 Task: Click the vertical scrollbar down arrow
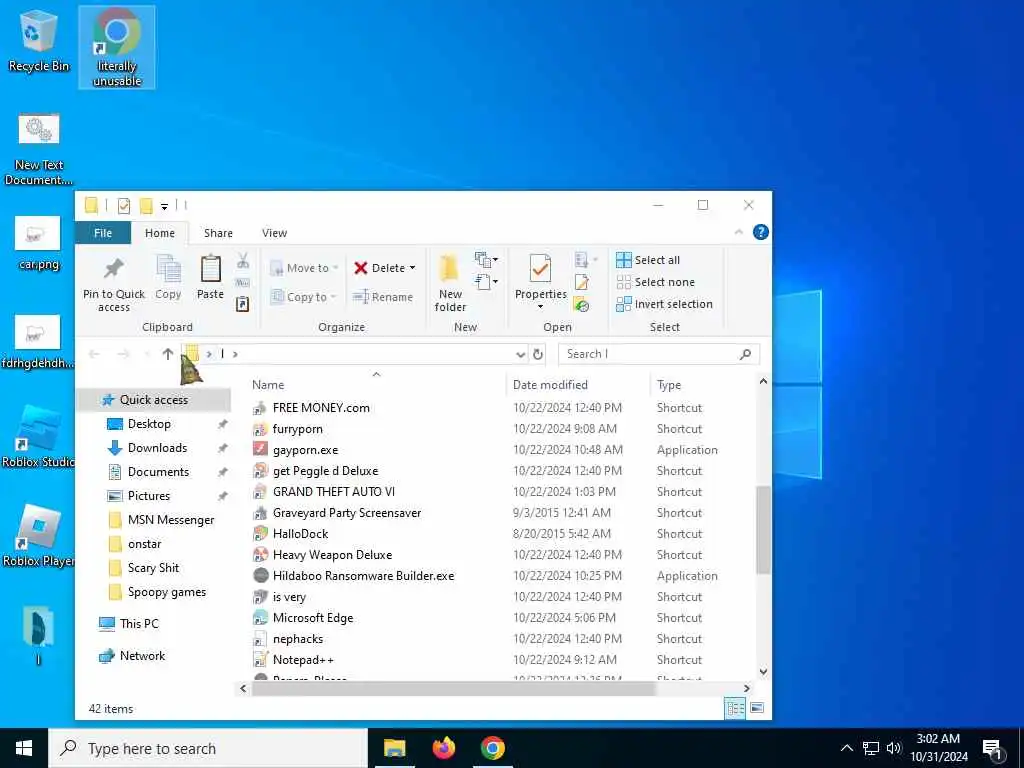tap(763, 671)
